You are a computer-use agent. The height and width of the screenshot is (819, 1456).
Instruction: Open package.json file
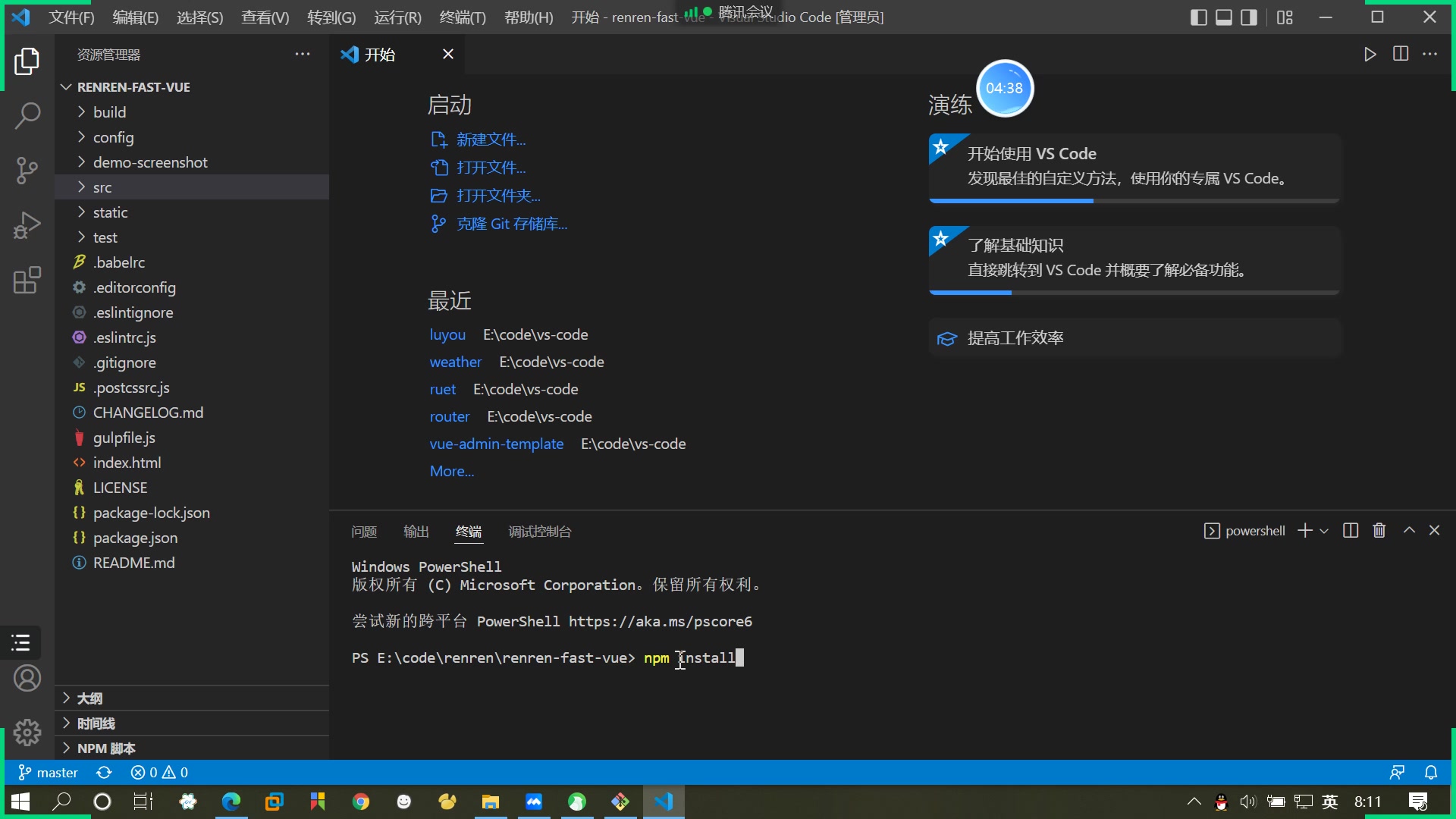coord(192,538)
